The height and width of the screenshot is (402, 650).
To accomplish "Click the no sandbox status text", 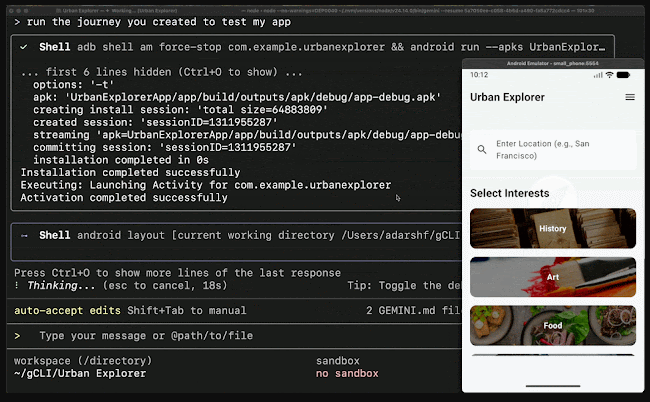I will coord(347,373).
